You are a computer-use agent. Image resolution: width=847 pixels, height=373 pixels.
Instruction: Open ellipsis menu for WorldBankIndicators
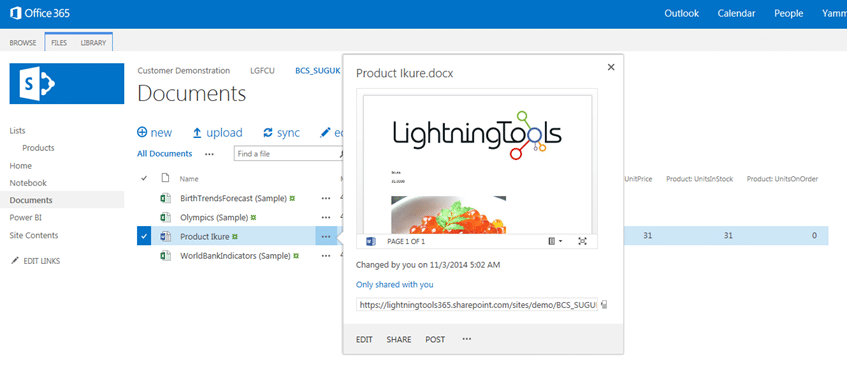click(326, 256)
